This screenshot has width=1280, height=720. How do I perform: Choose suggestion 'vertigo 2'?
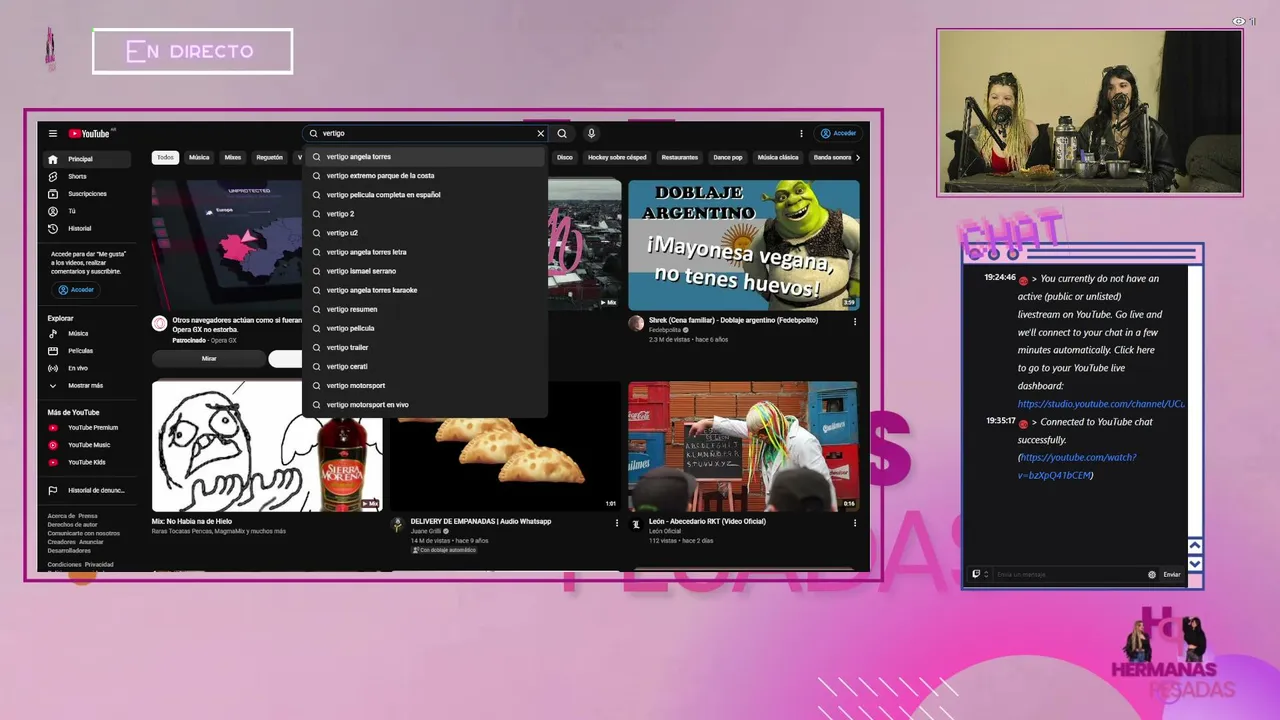(425, 214)
